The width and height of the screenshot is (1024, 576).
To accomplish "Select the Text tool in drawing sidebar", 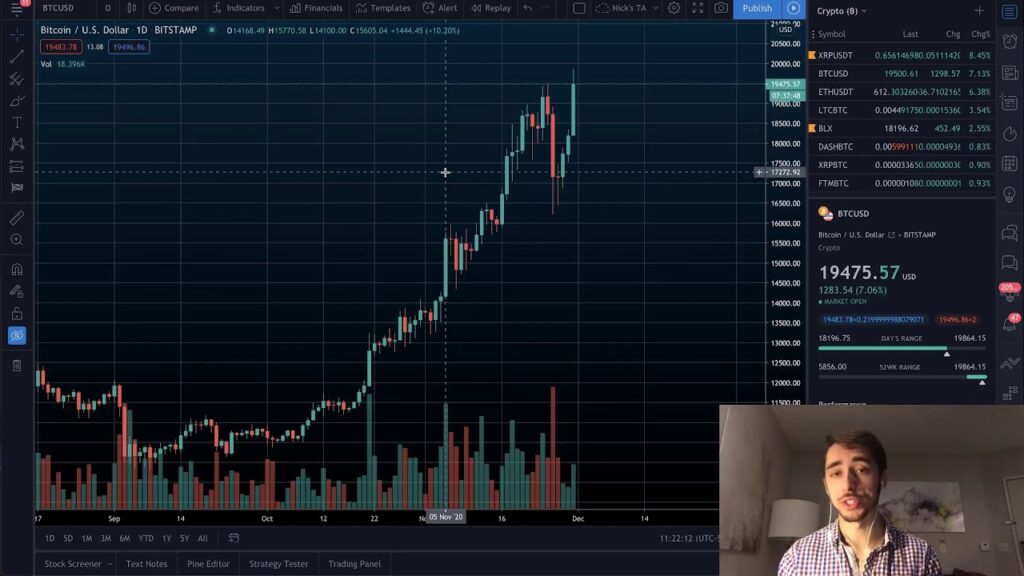I will [16, 122].
